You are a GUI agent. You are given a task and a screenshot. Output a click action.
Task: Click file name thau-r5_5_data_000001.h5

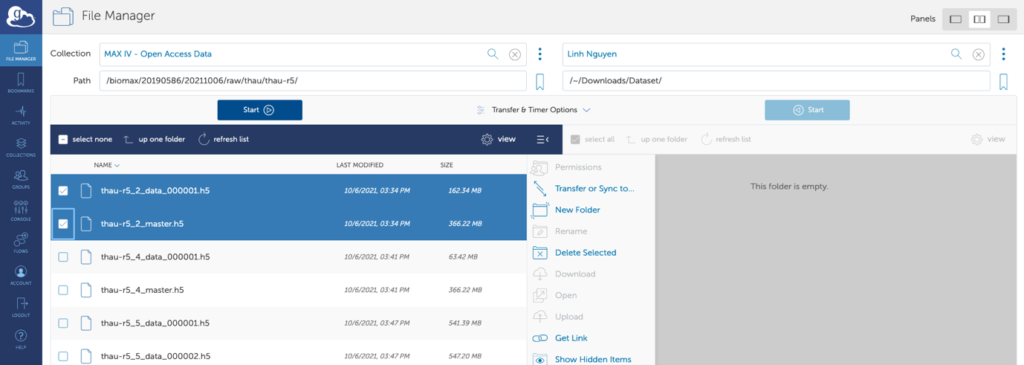[x=155, y=323]
